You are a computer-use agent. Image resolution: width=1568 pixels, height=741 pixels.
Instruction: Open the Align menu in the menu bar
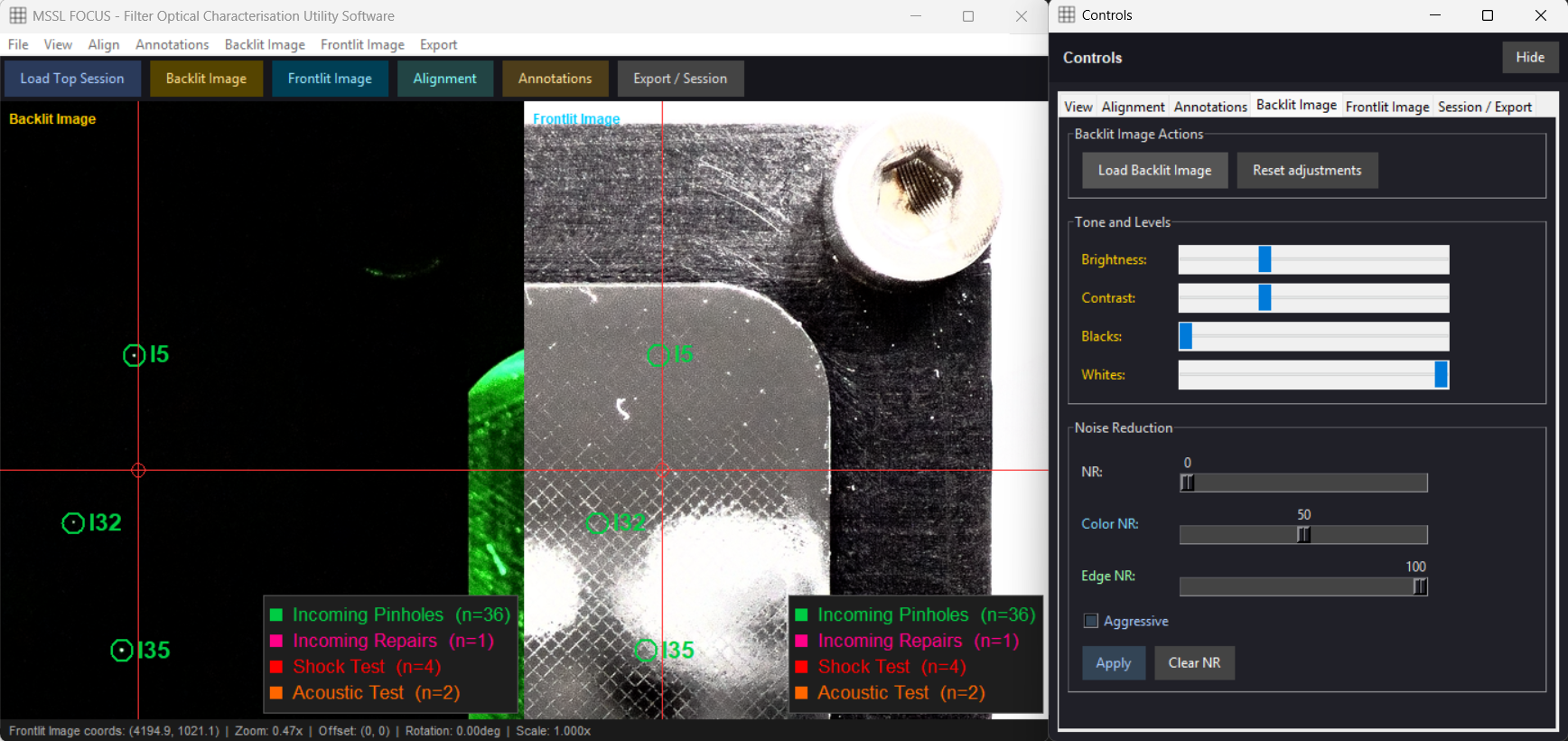click(x=104, y=44)
